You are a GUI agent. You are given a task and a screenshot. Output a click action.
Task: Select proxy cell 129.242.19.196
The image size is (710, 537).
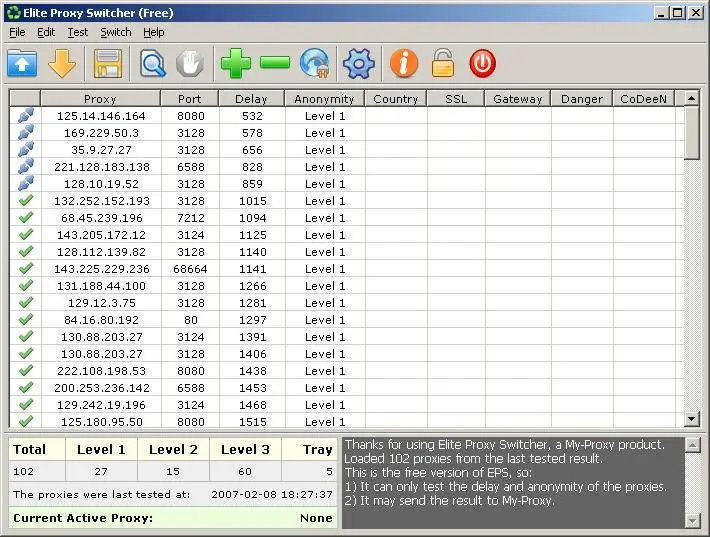click(101, 405)
